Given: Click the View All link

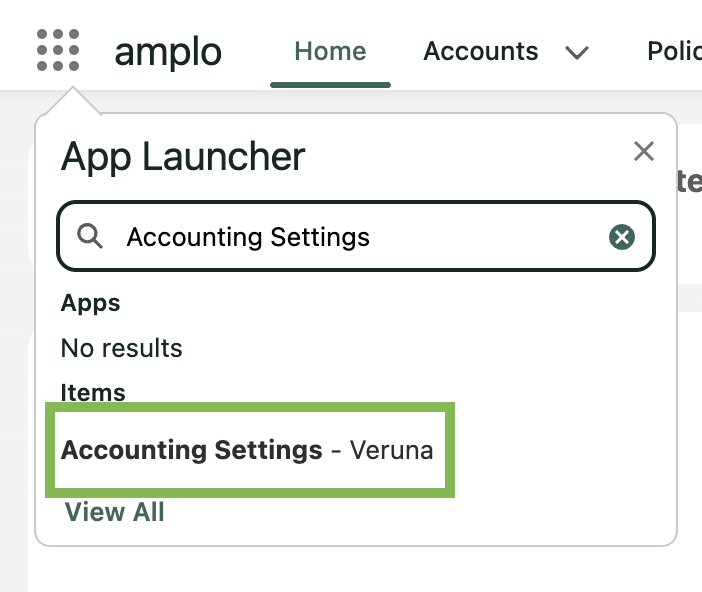Looking at the screenshot, I should (115, 512).
